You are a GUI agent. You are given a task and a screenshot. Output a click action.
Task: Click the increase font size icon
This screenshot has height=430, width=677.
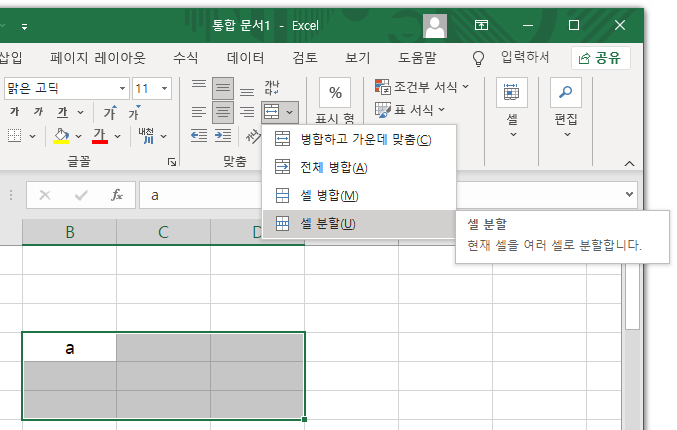click(x=110, y=113)
